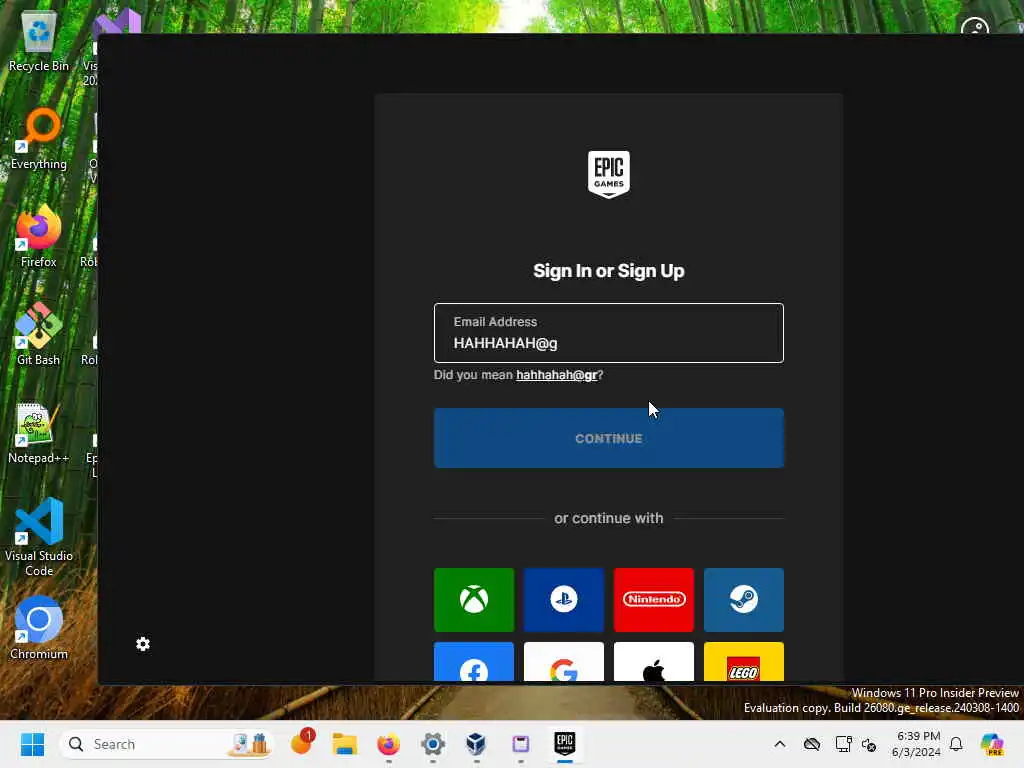Sign in with Xbox button
1024x768 pixels.
(473, 600)
